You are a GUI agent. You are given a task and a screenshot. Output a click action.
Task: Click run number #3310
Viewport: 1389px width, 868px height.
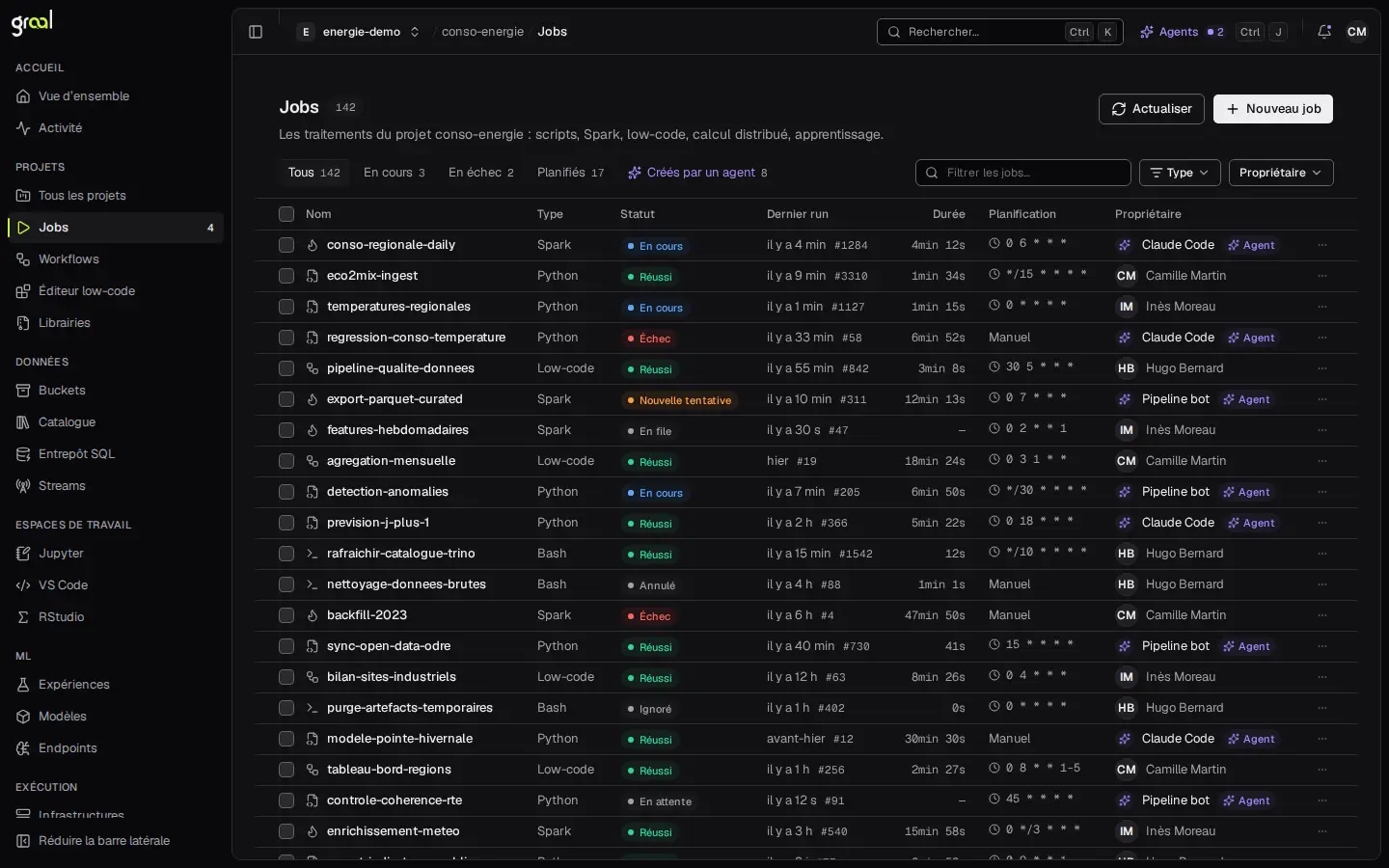coord(851,277)
